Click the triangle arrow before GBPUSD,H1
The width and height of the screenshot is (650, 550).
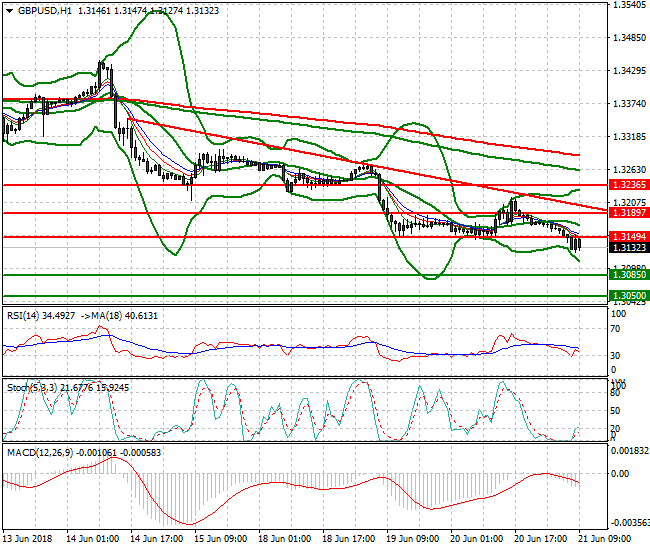pos(9,11)
